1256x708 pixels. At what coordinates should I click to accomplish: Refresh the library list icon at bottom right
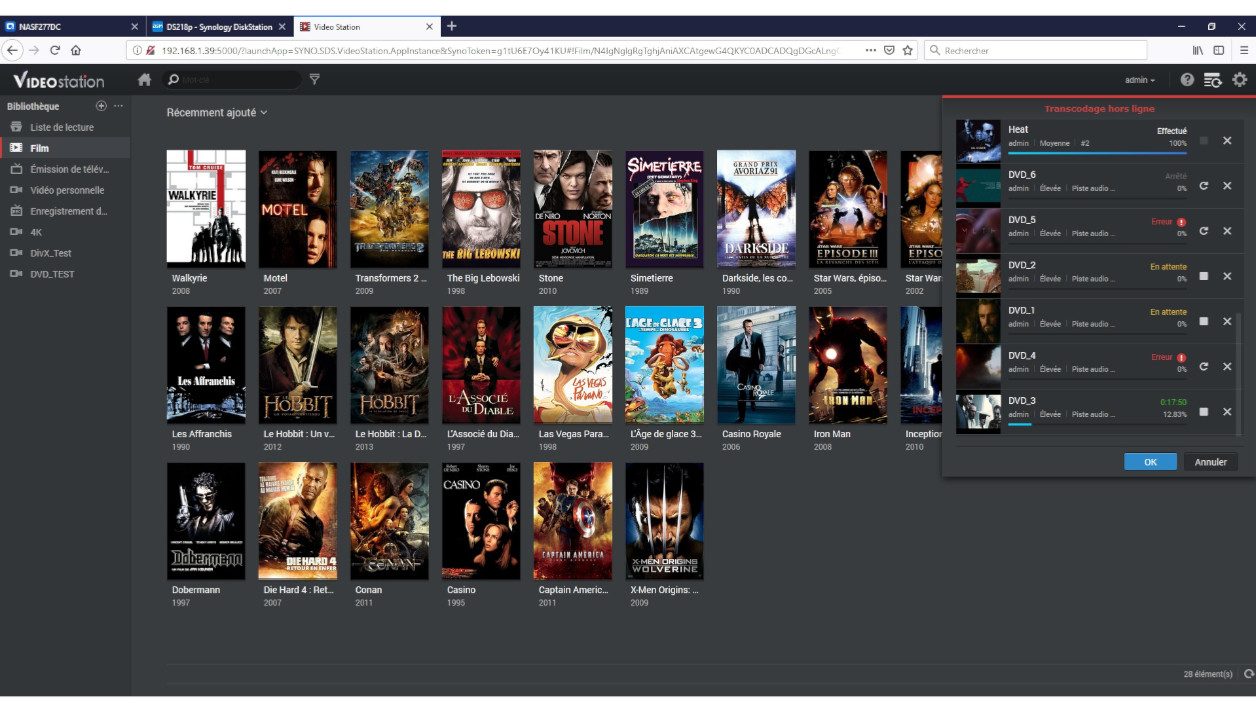click(1248, 674)
